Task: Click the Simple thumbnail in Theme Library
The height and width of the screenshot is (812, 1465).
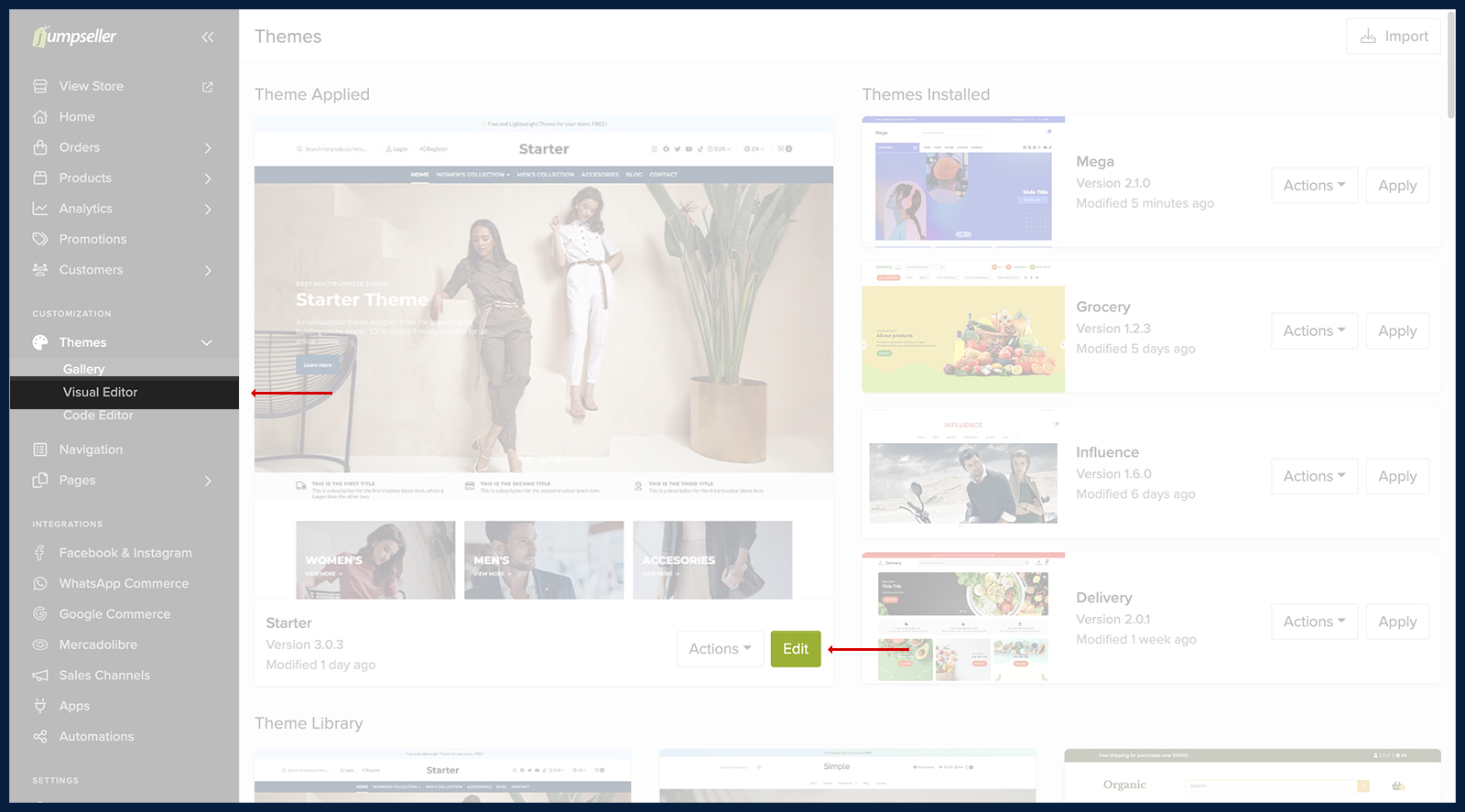Action: click(x=848, y=776)
